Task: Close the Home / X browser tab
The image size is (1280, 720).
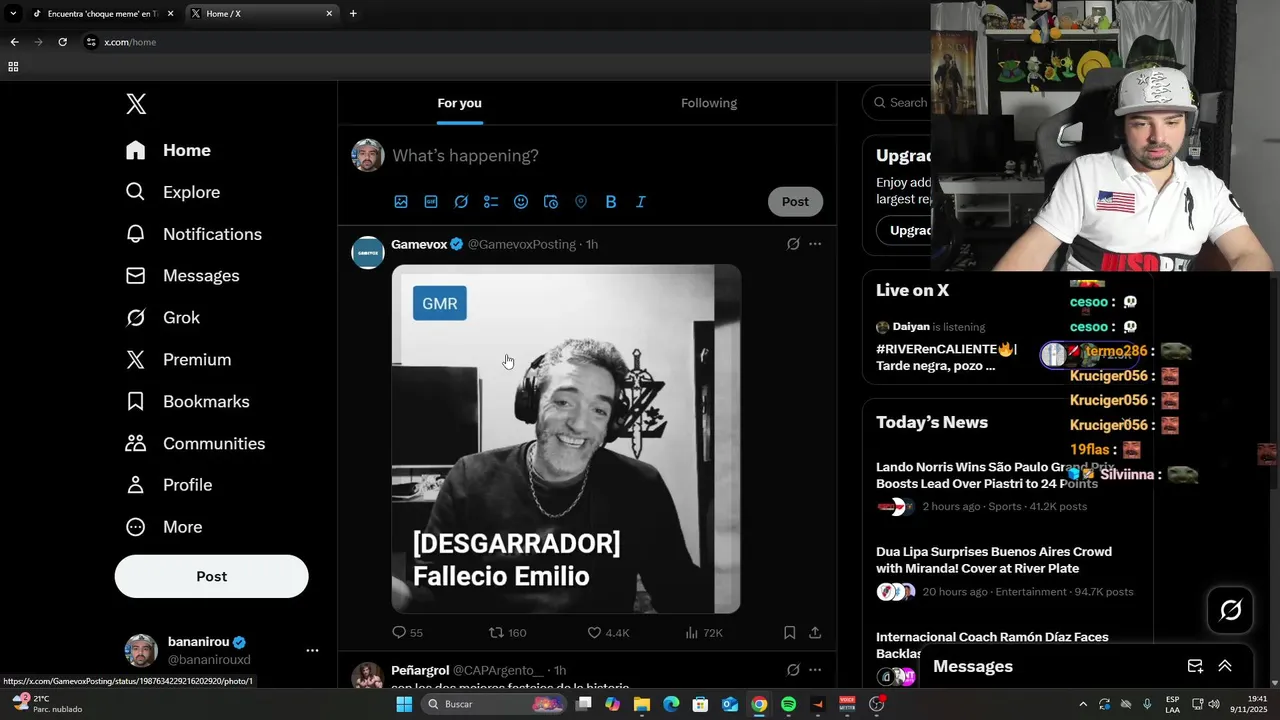Action: (x=329, y=14)
